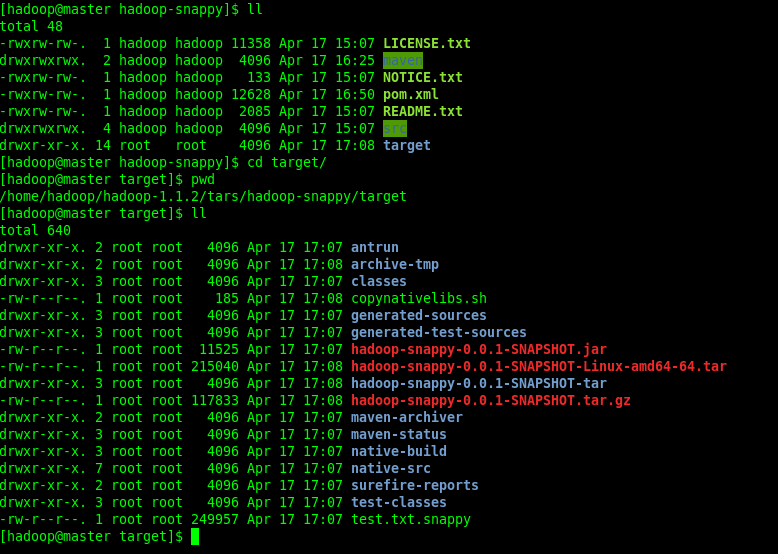
Task: Click the LICENSE.txt filename
Action: 427,44
